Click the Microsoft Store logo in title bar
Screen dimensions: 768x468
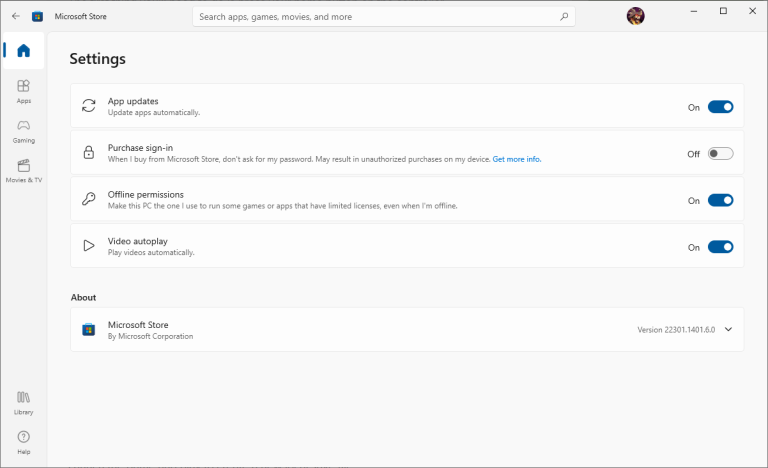[37, 16]
